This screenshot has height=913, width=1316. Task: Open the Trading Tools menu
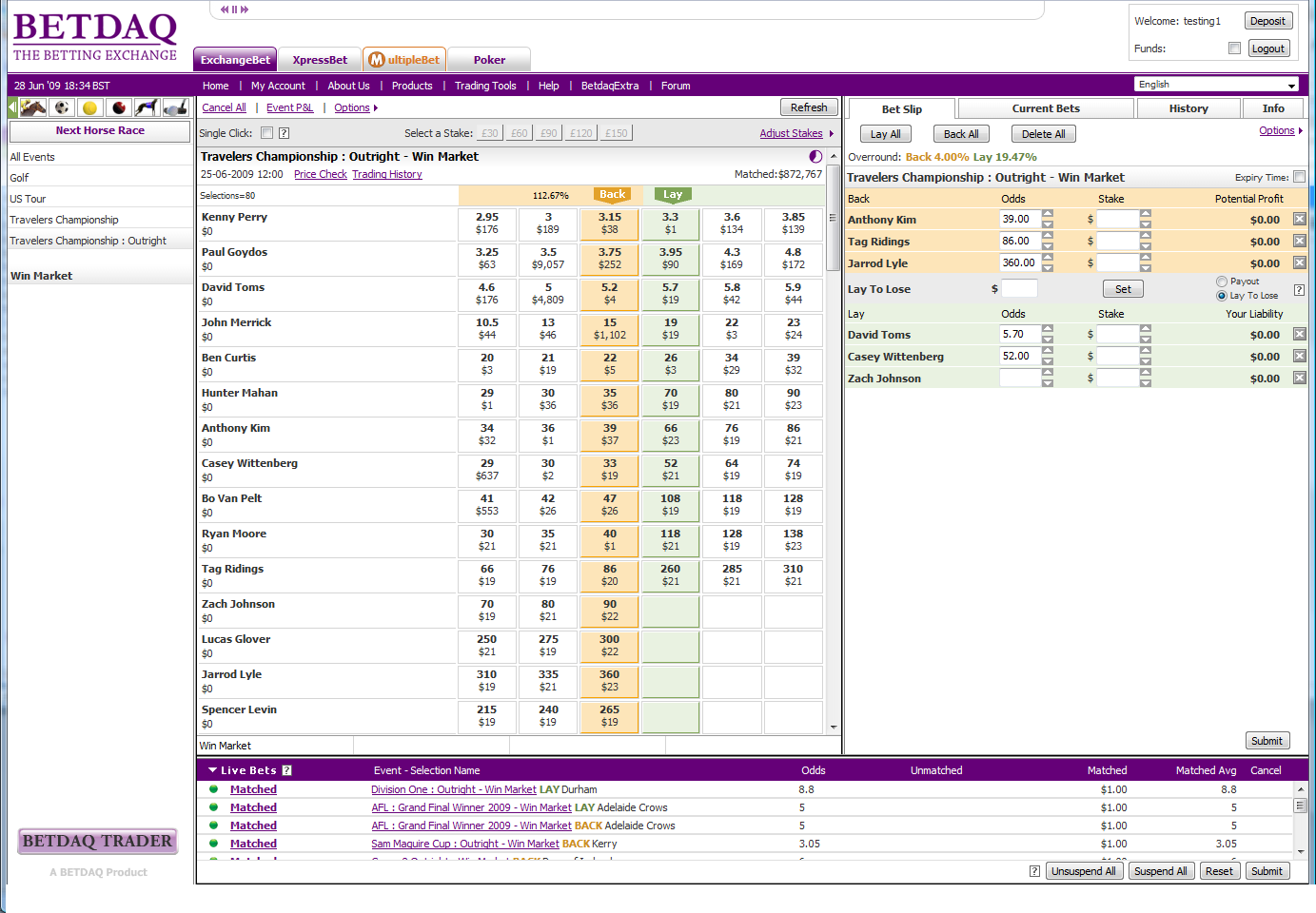[485, 86]
